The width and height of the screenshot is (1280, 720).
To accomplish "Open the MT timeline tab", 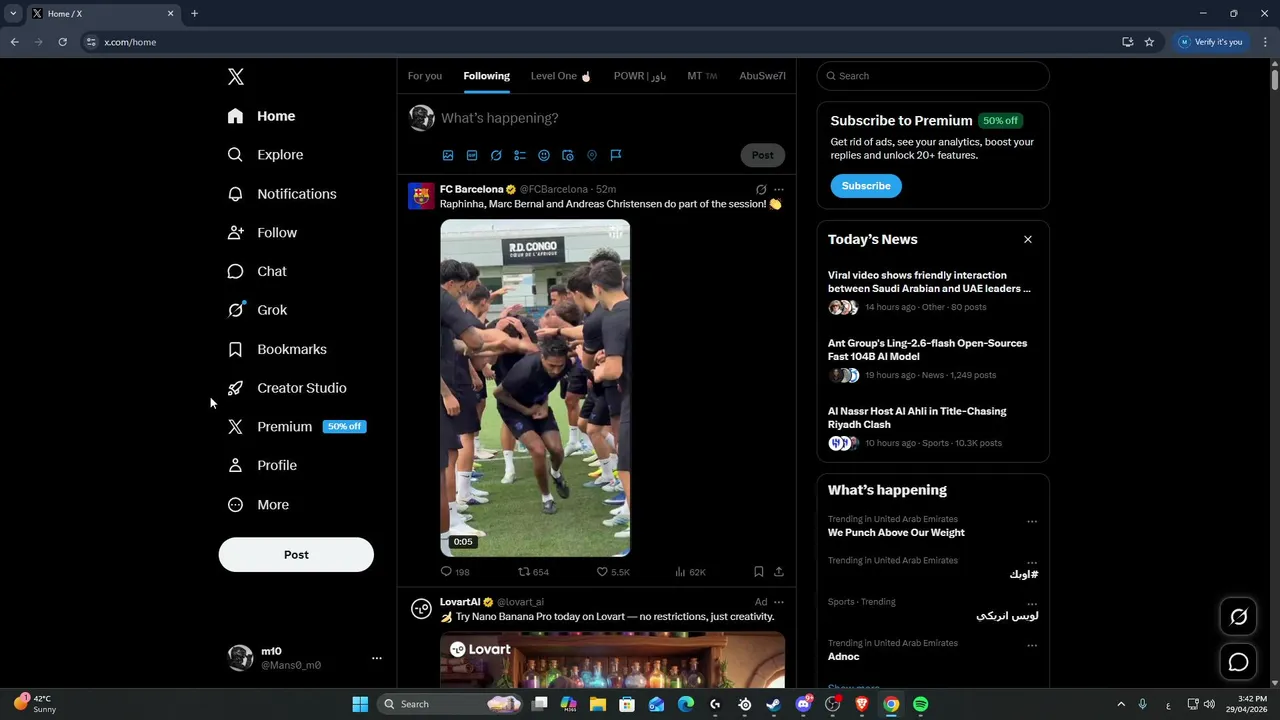I will pos(702,76).
